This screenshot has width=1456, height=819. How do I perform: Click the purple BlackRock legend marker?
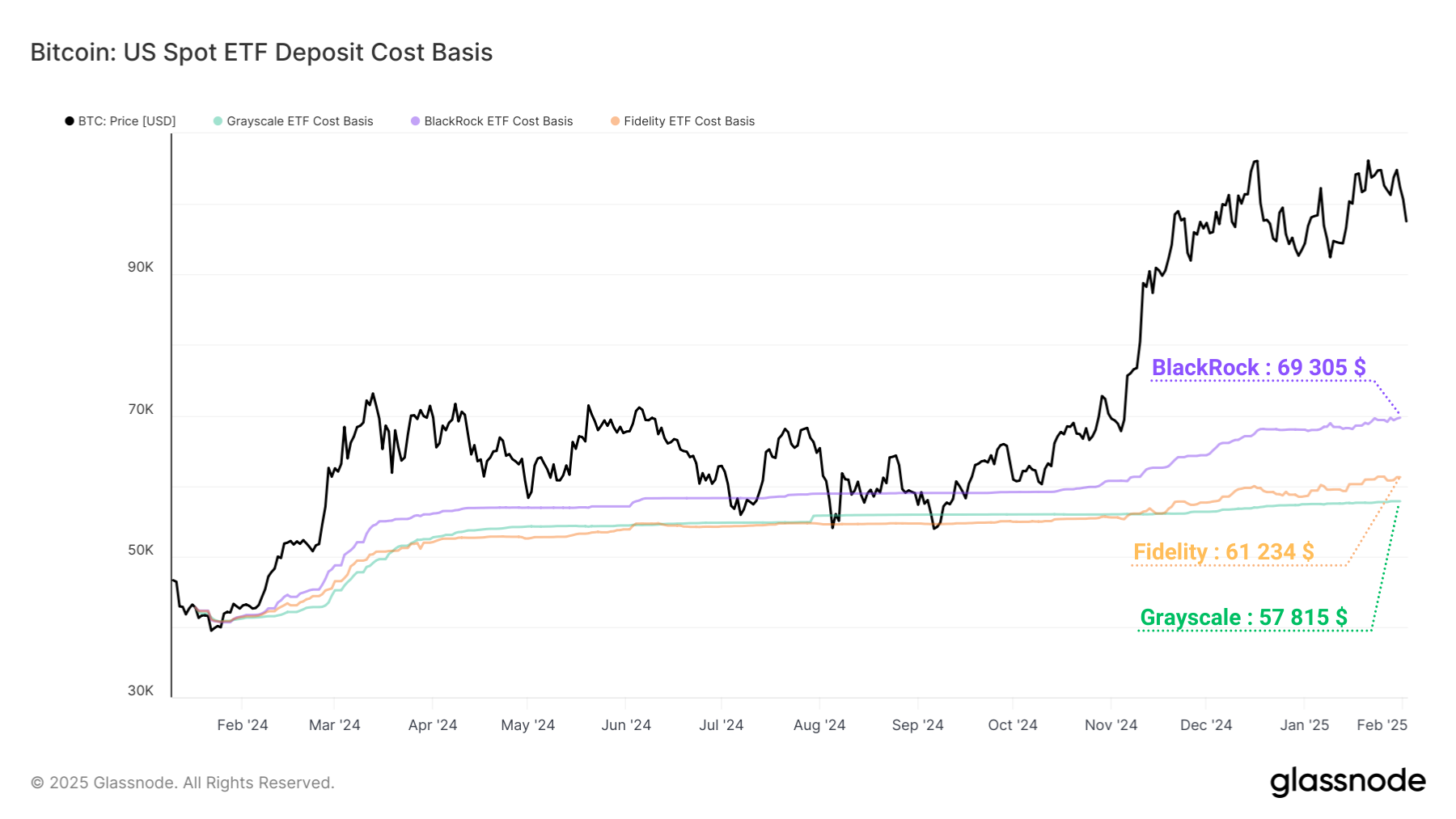coord(415,120)
